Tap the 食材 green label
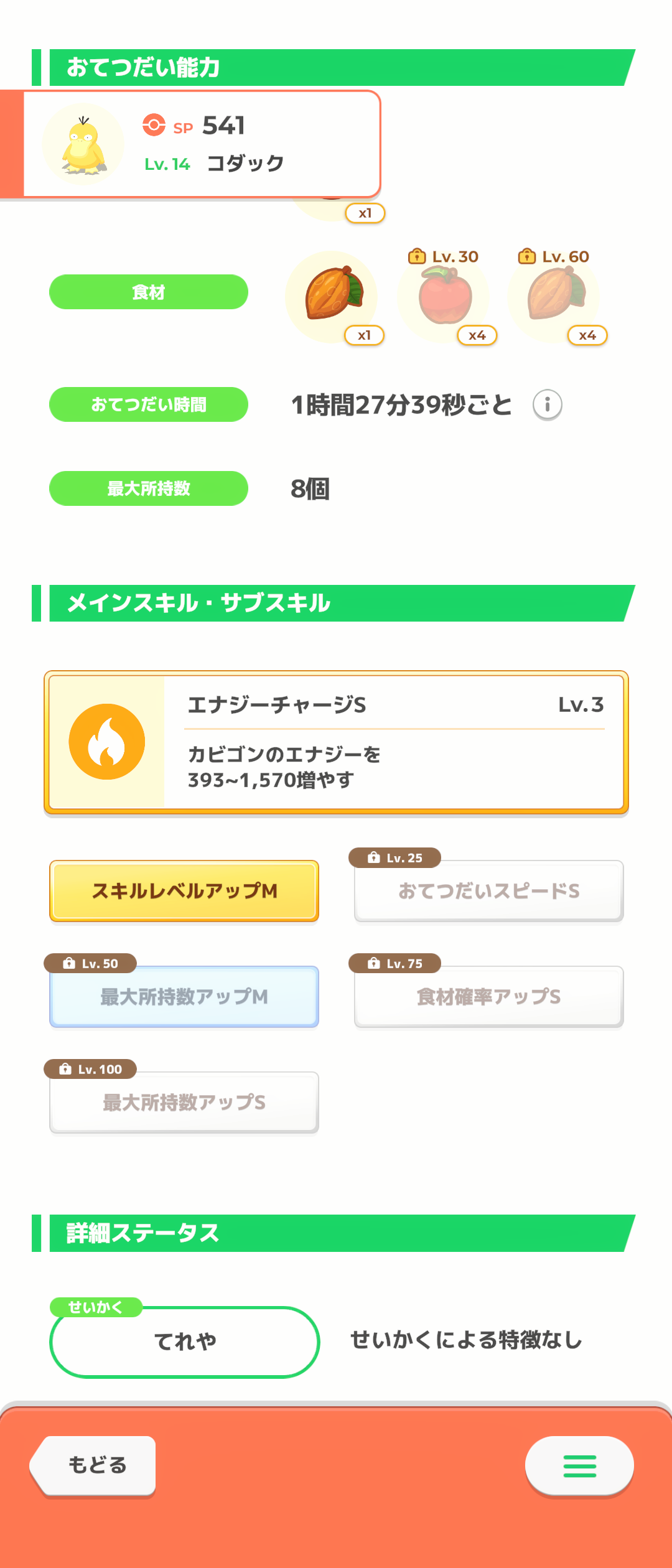The image size is (672, 1568). point(149,292)
